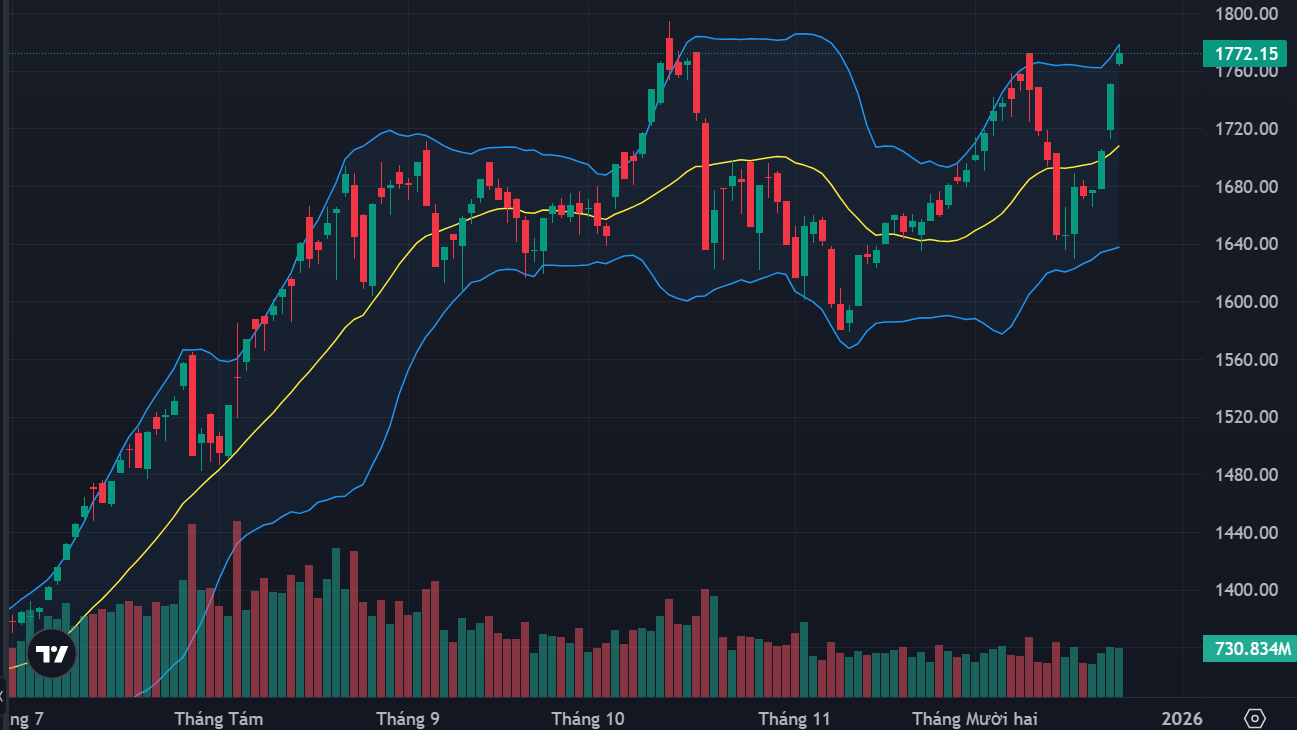
Task: Open chart settings hexagon icon
Action: [x=1255, y=719]
